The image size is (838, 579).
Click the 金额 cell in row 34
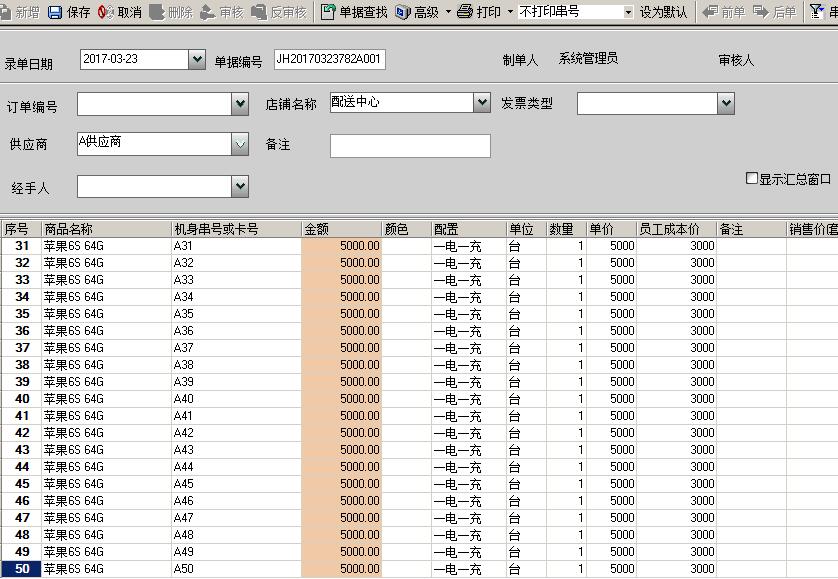(342, 297)
